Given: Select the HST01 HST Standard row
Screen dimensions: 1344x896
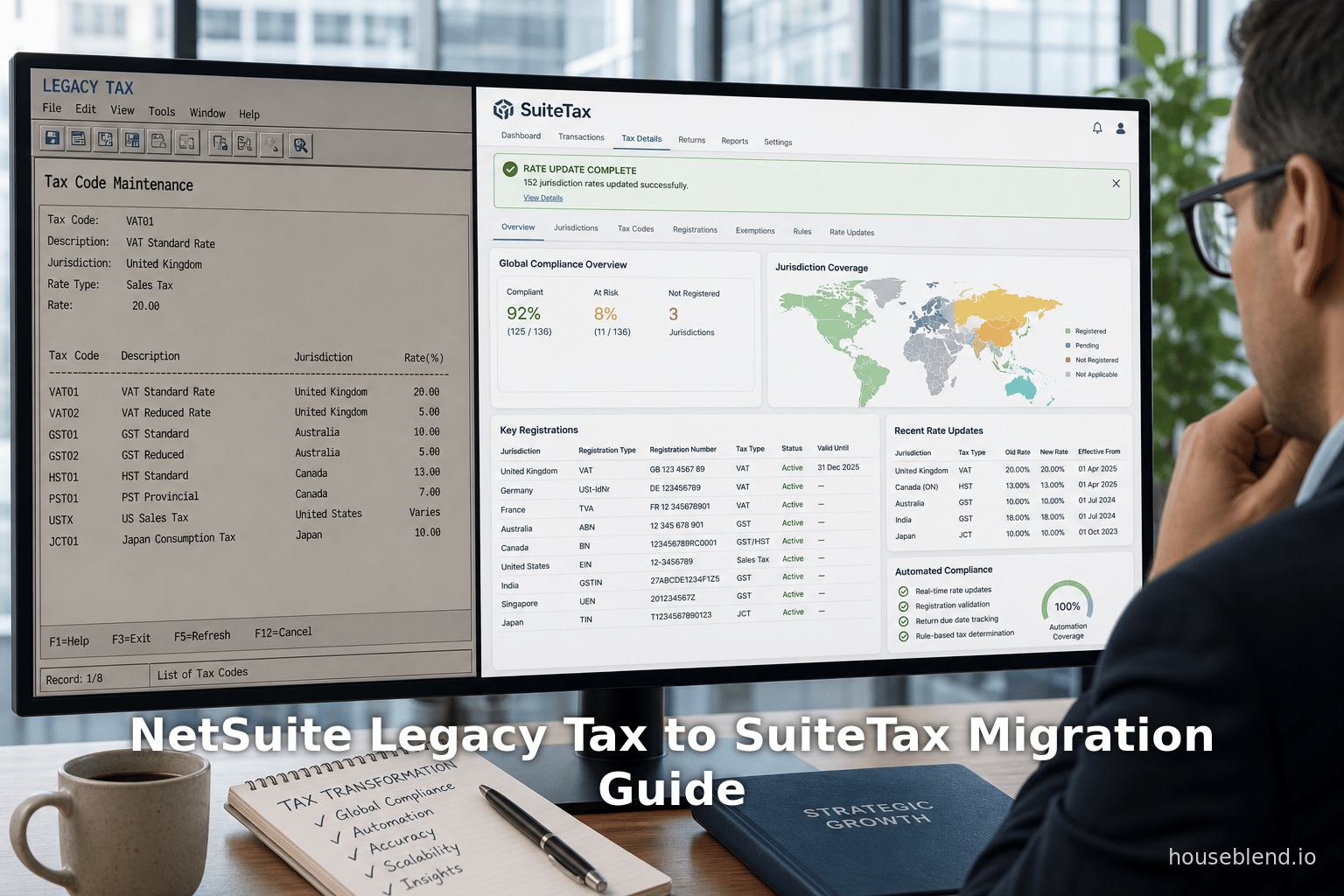Looking at the screenshot, I should (245, 475).
